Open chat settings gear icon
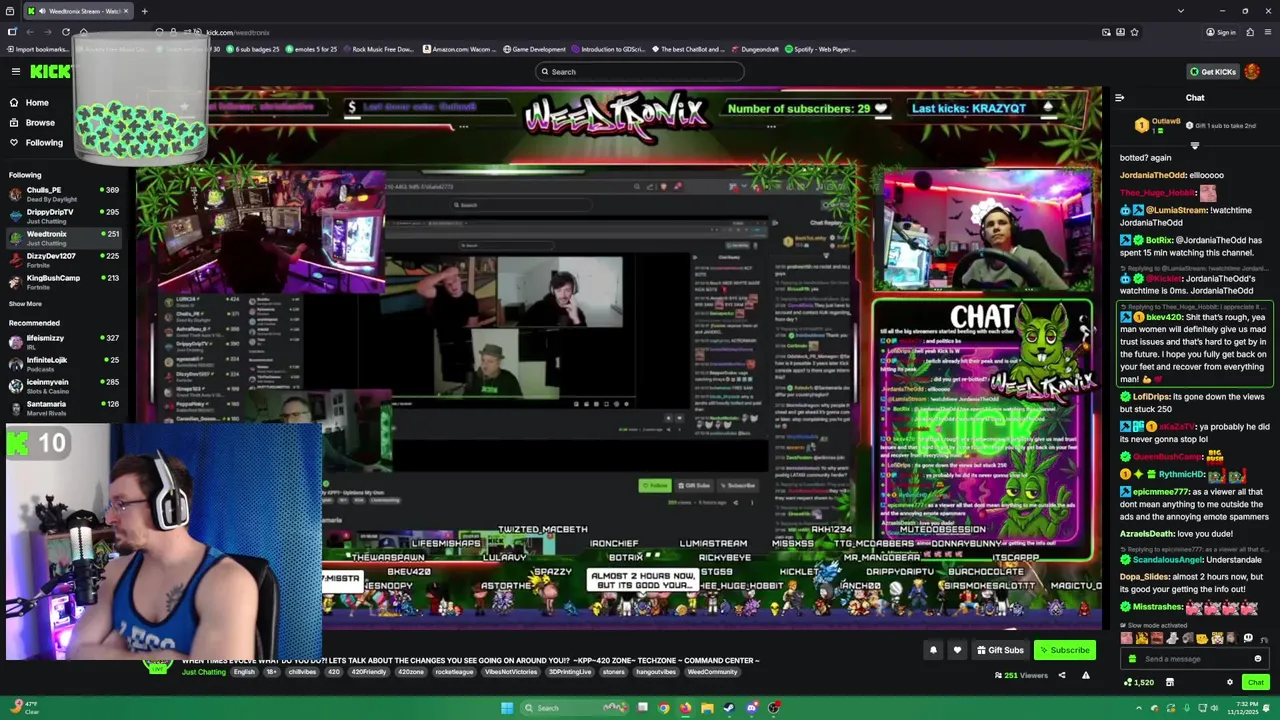The width and height of the screenshot is (1280, 720). [x=1230, y=682]
